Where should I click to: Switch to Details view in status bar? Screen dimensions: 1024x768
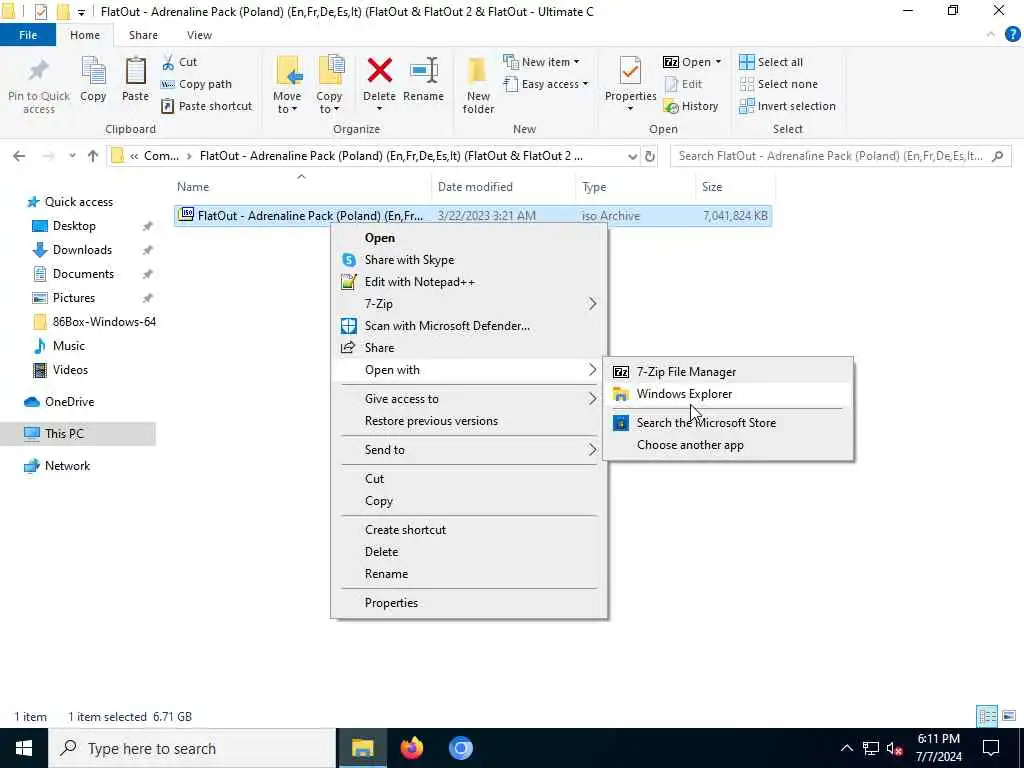[x=987, y=716]
